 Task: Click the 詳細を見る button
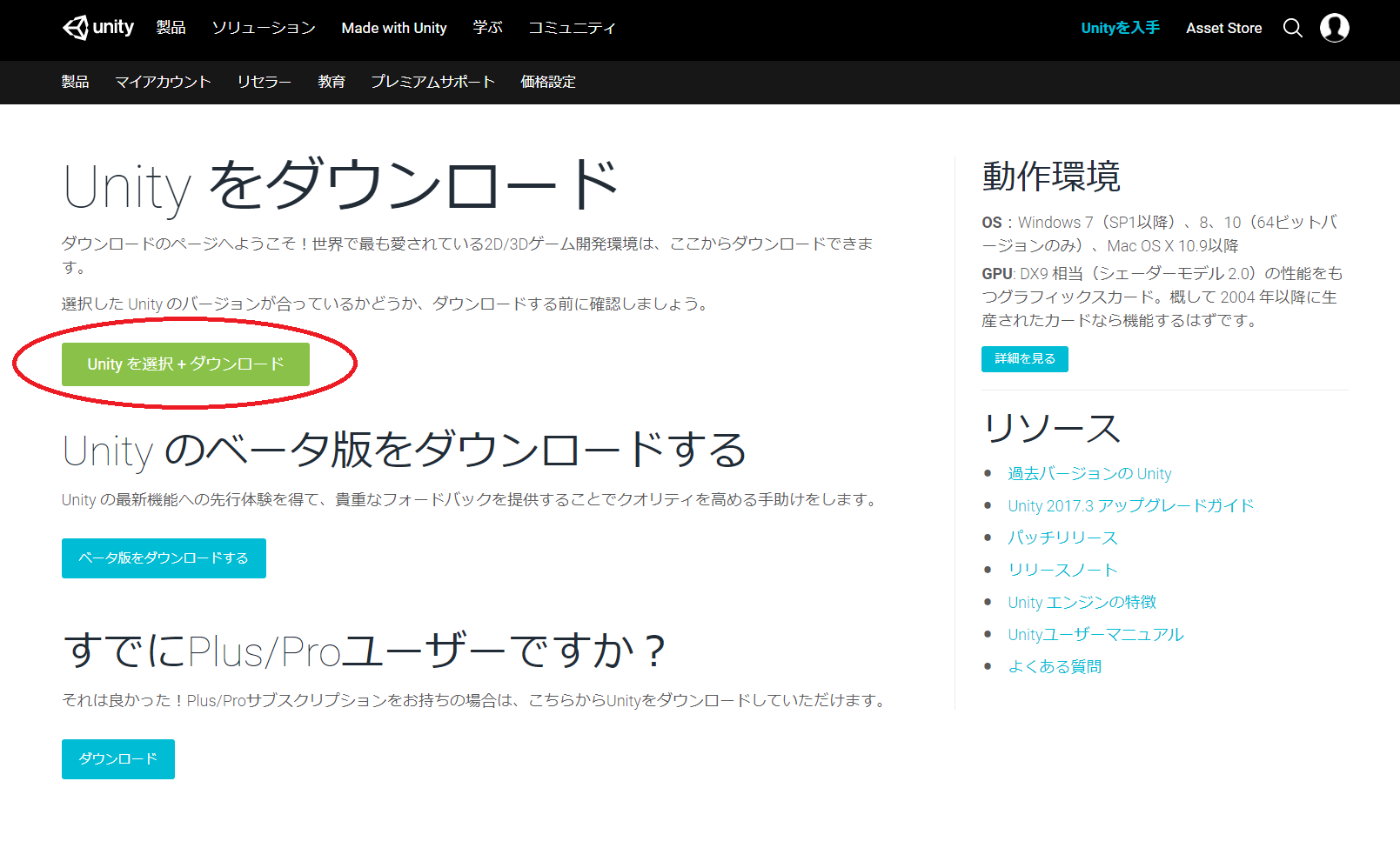point(1025,359)
